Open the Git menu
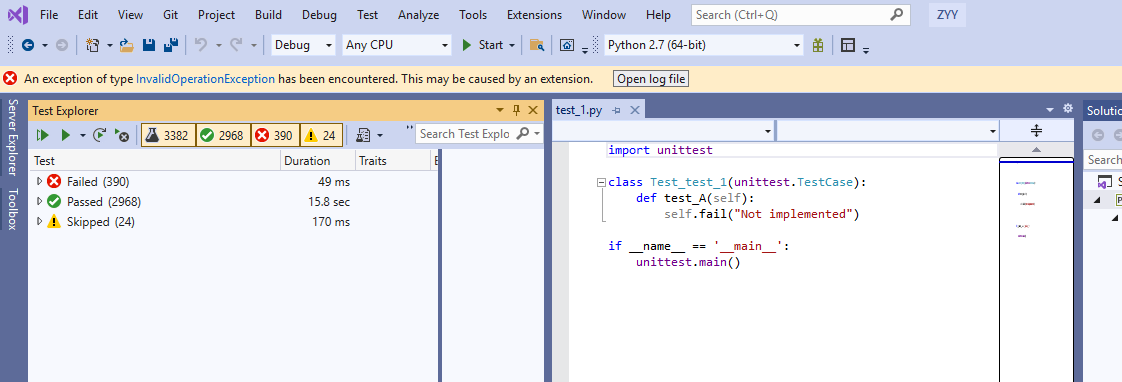 pos(170,14)
